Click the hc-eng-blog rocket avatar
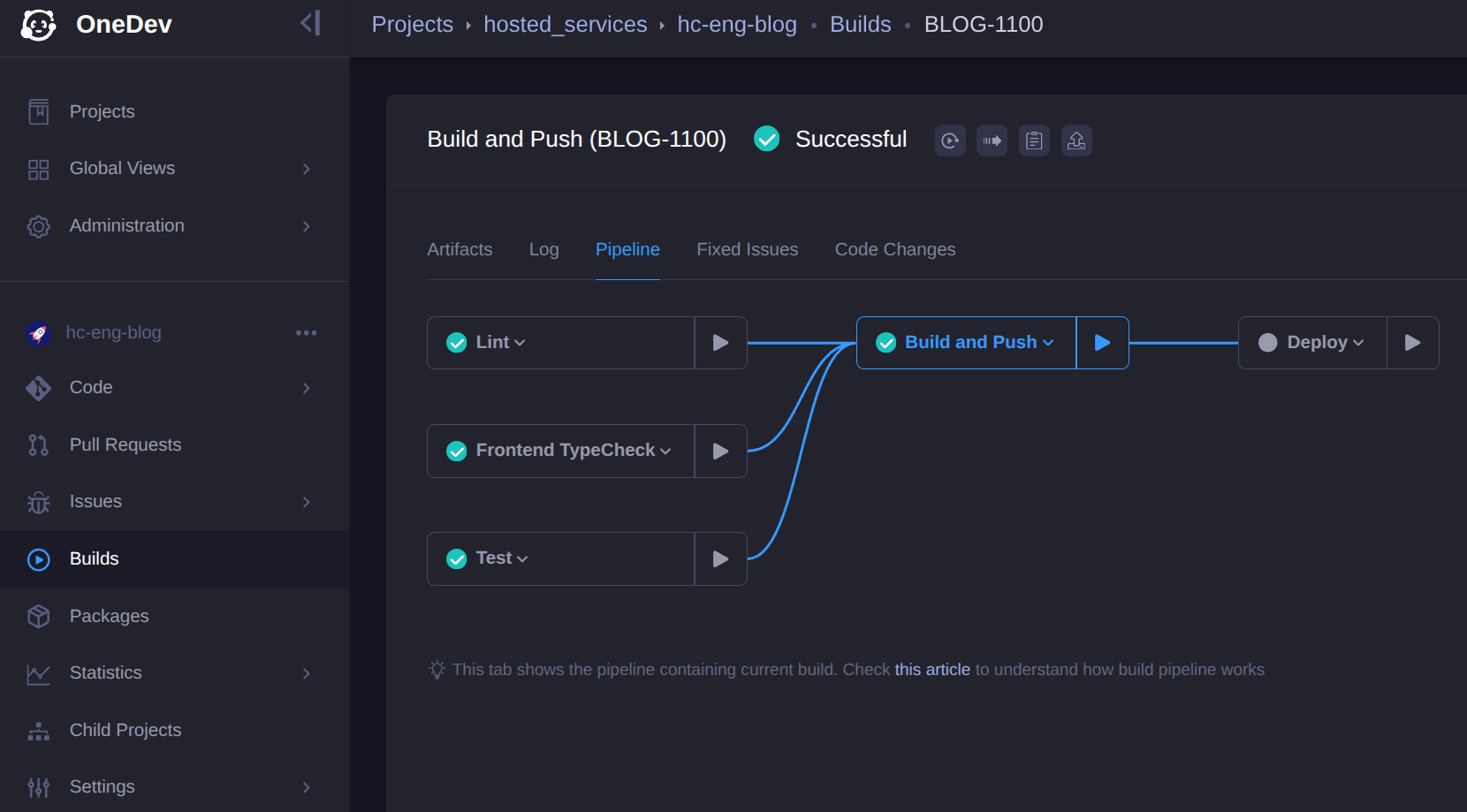This screenshot has height=812, width=1467. pos(38,333)
